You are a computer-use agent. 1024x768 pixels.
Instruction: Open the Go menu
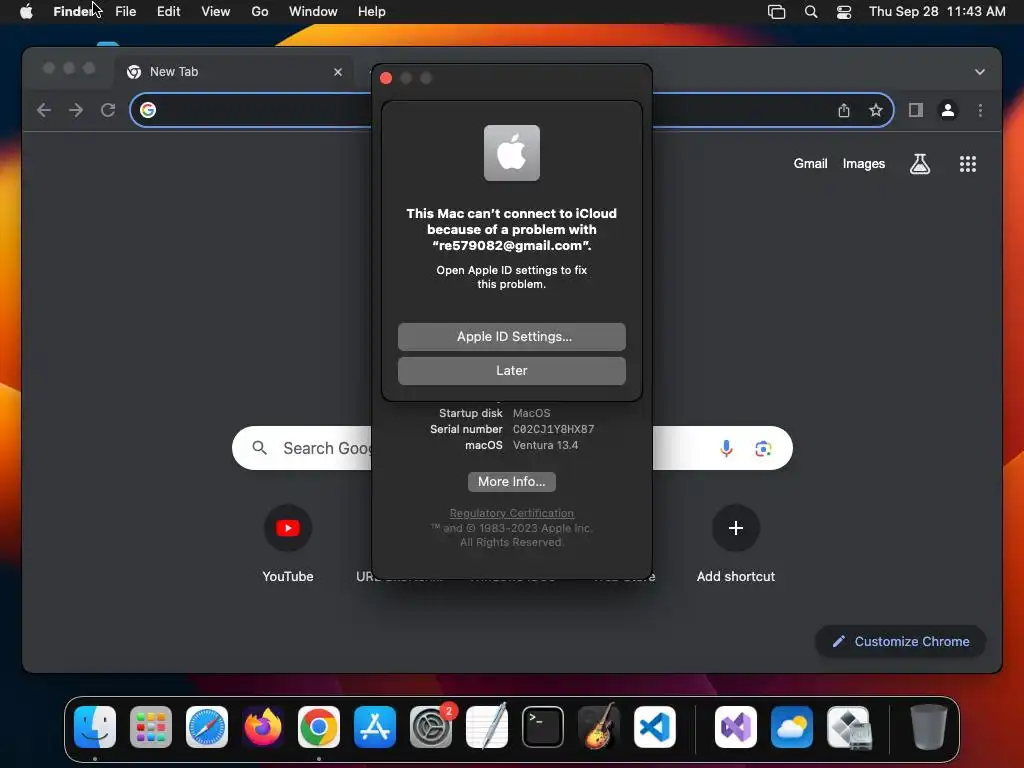click(x=260, y=12)
